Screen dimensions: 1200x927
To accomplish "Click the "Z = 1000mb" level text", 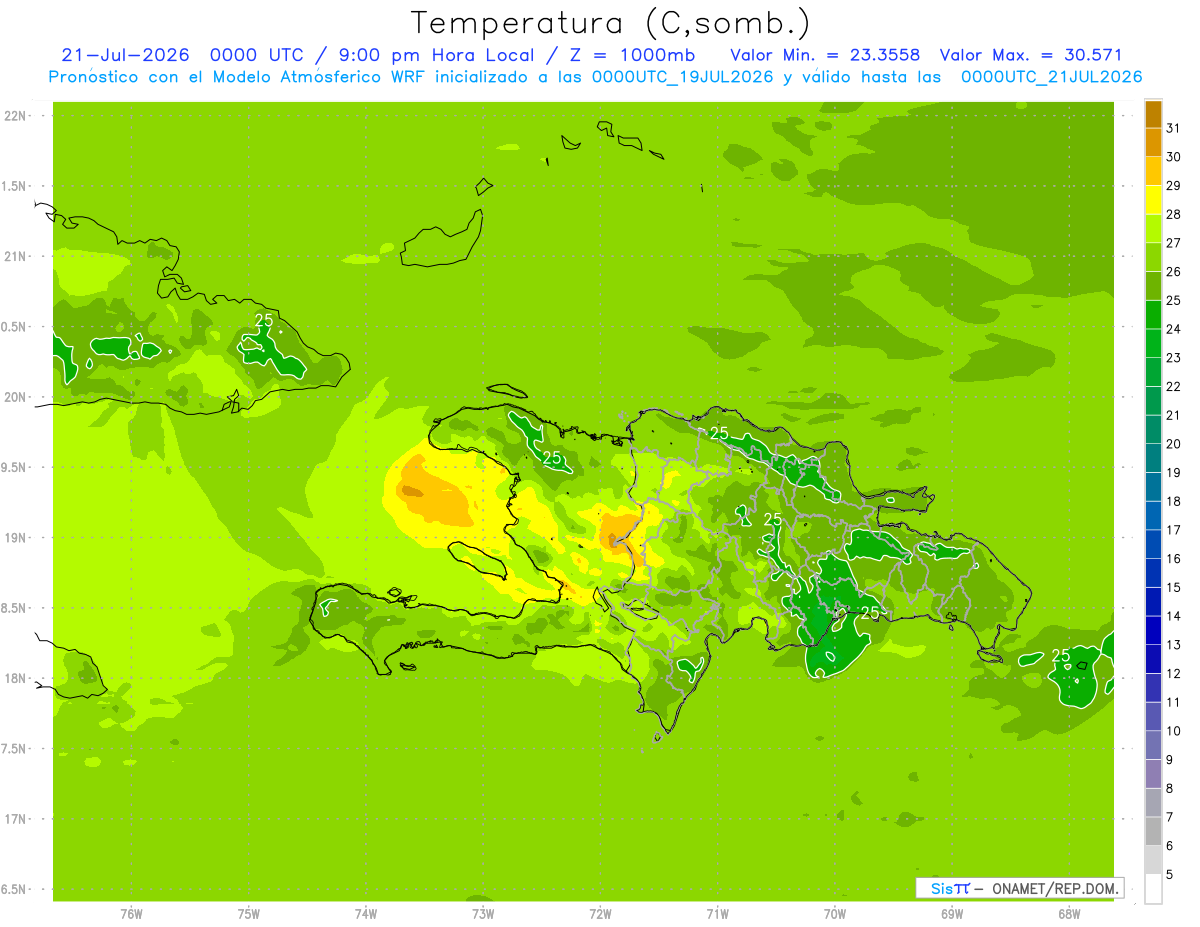I will (631, 54).
